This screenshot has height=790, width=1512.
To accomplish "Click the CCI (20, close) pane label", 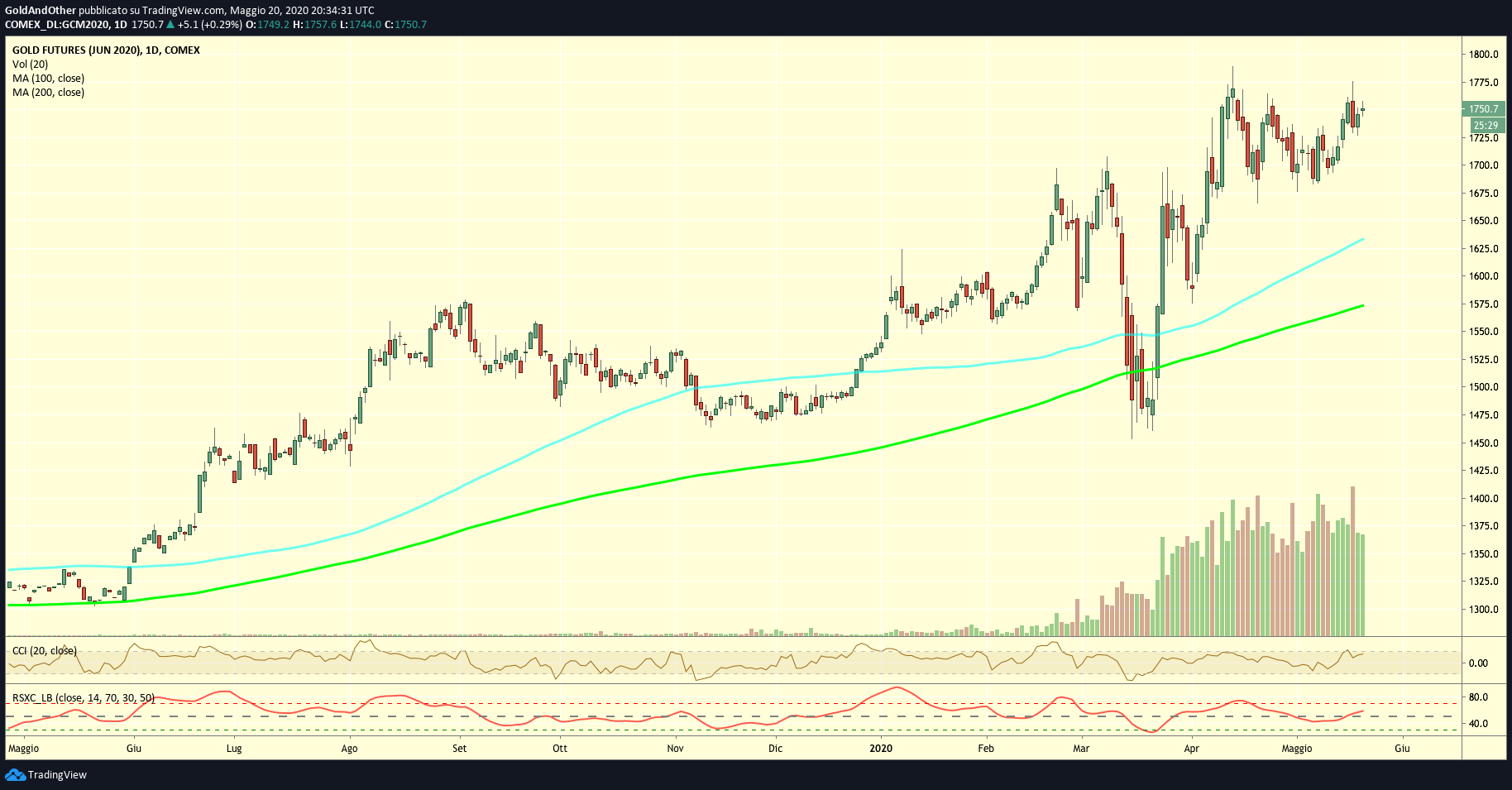I will (45, 651).
